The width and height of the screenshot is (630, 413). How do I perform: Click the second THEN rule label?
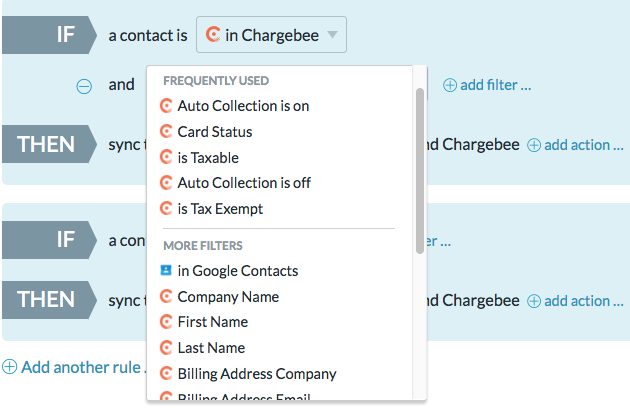49,300
